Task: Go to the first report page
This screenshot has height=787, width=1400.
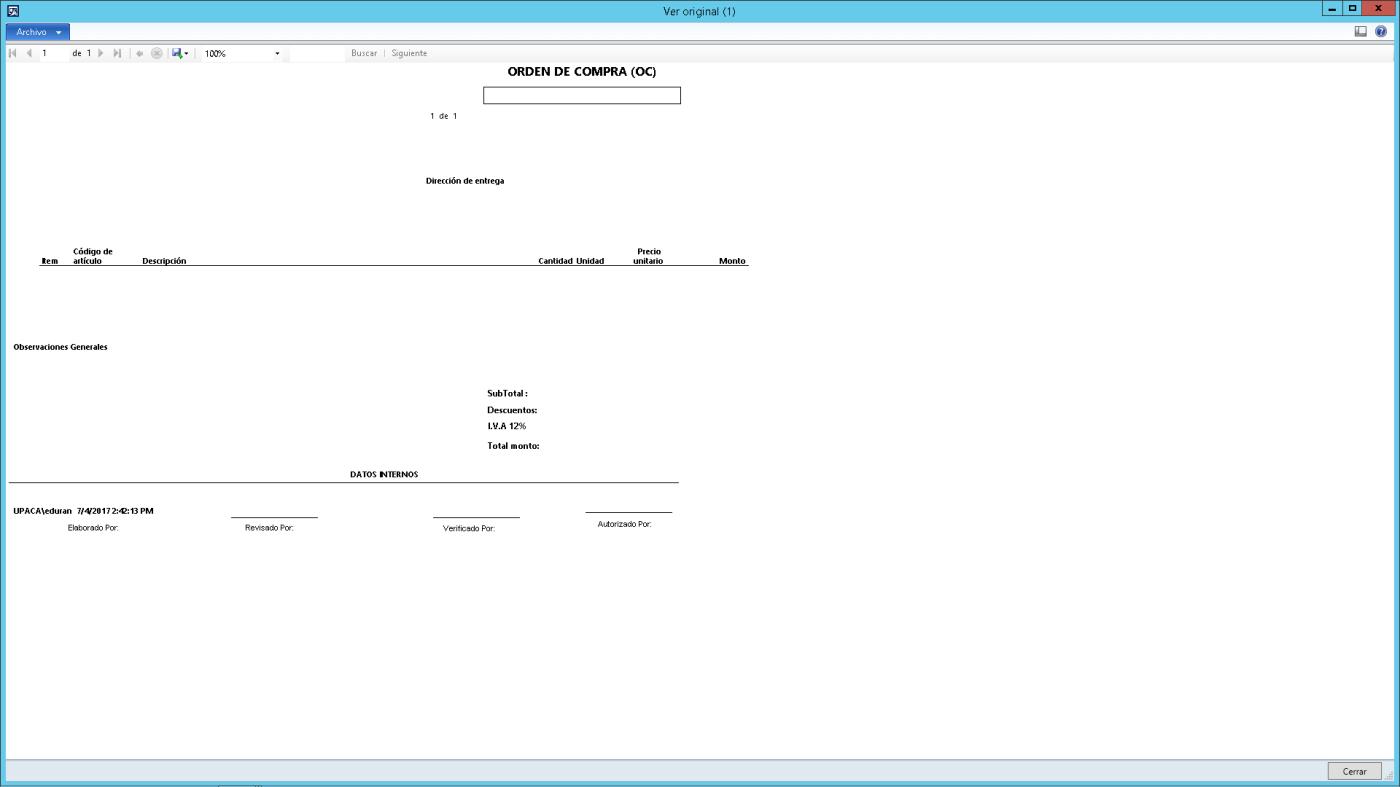Action: (x=13, y=53)
